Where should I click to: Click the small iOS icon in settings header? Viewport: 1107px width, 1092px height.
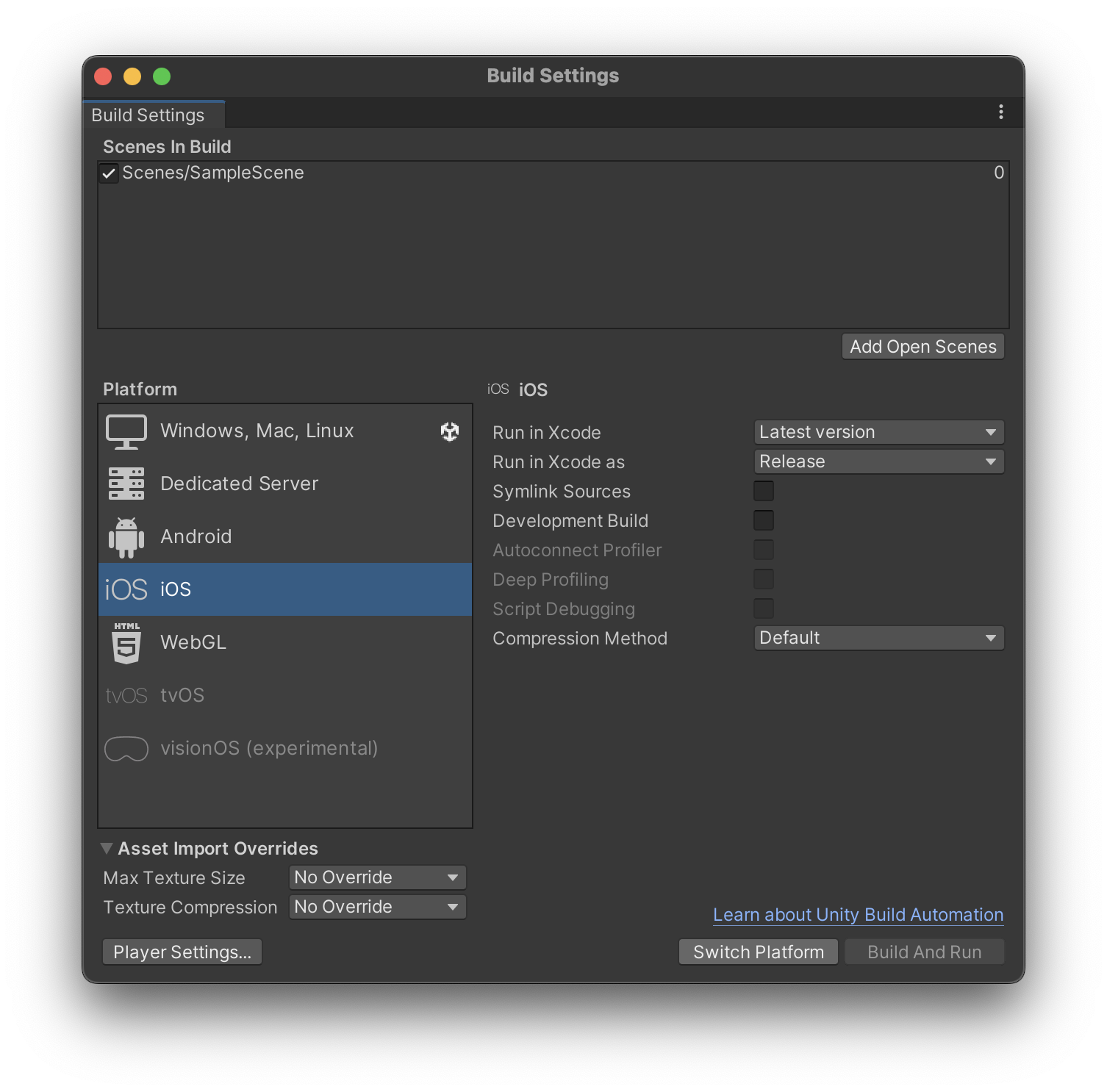498,389
